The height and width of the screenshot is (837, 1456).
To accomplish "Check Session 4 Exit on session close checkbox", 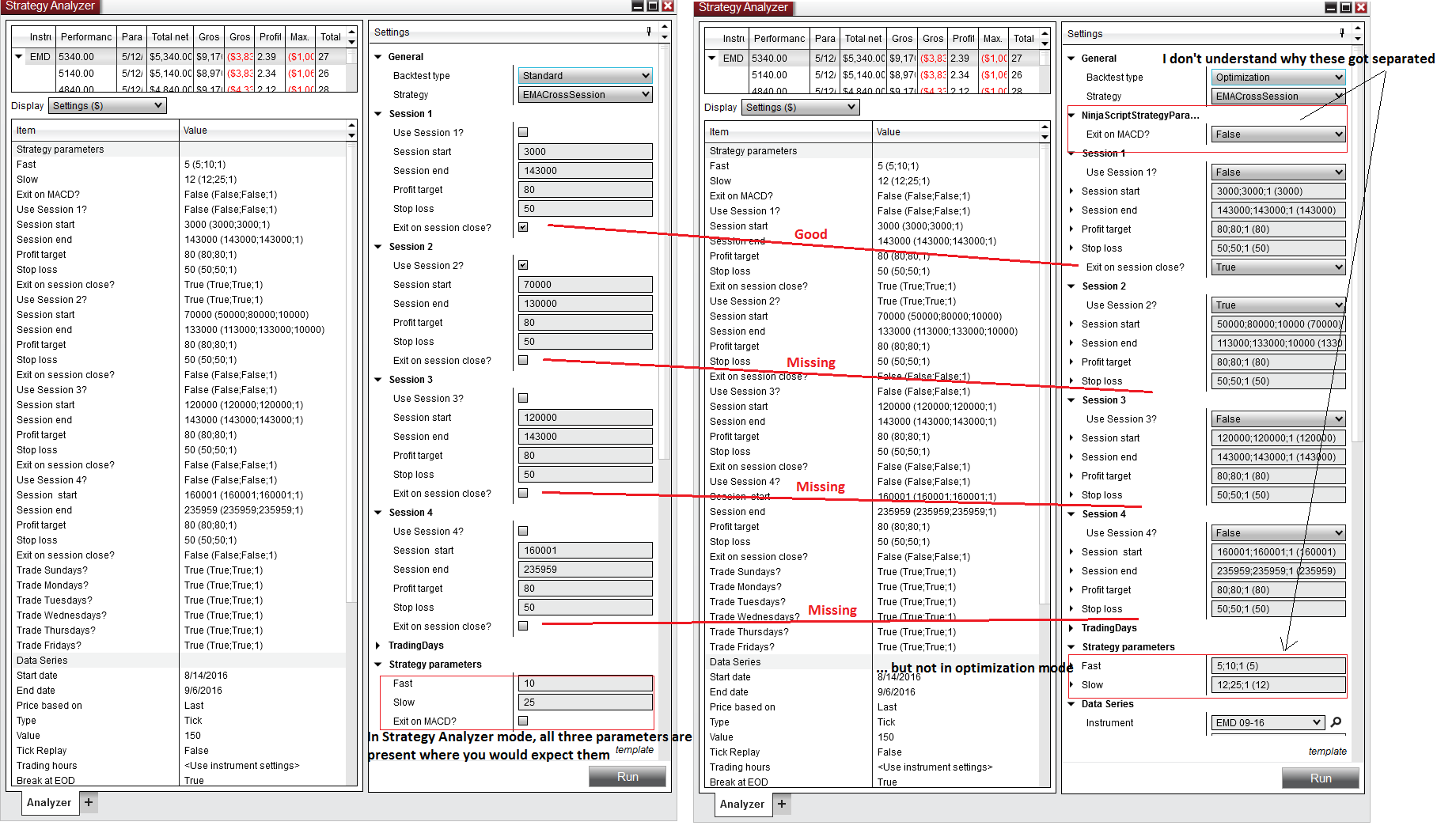I will (x=523, y=626).
